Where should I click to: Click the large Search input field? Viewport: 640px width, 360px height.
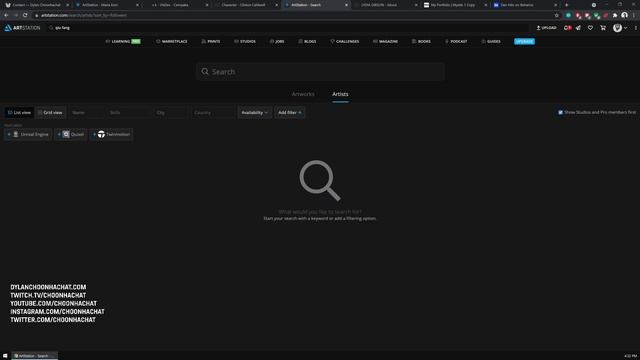click(320, 72)
